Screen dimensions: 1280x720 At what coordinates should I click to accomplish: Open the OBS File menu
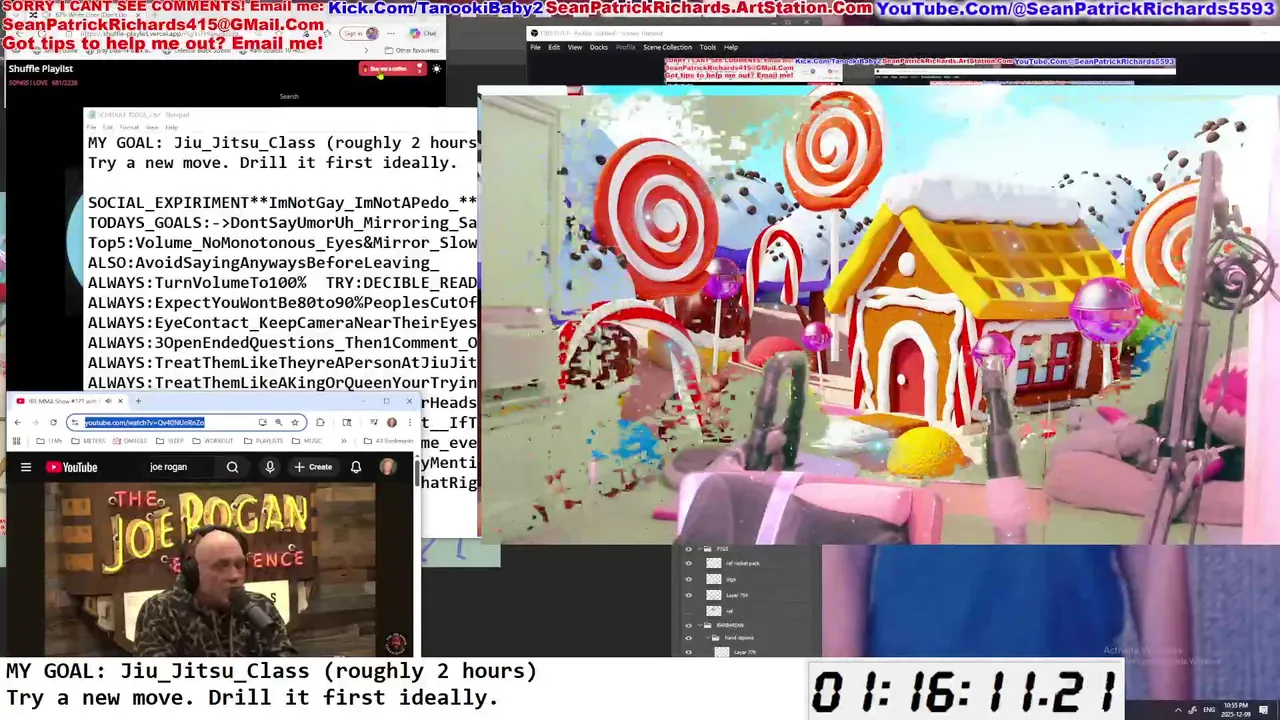pos(535,47)
